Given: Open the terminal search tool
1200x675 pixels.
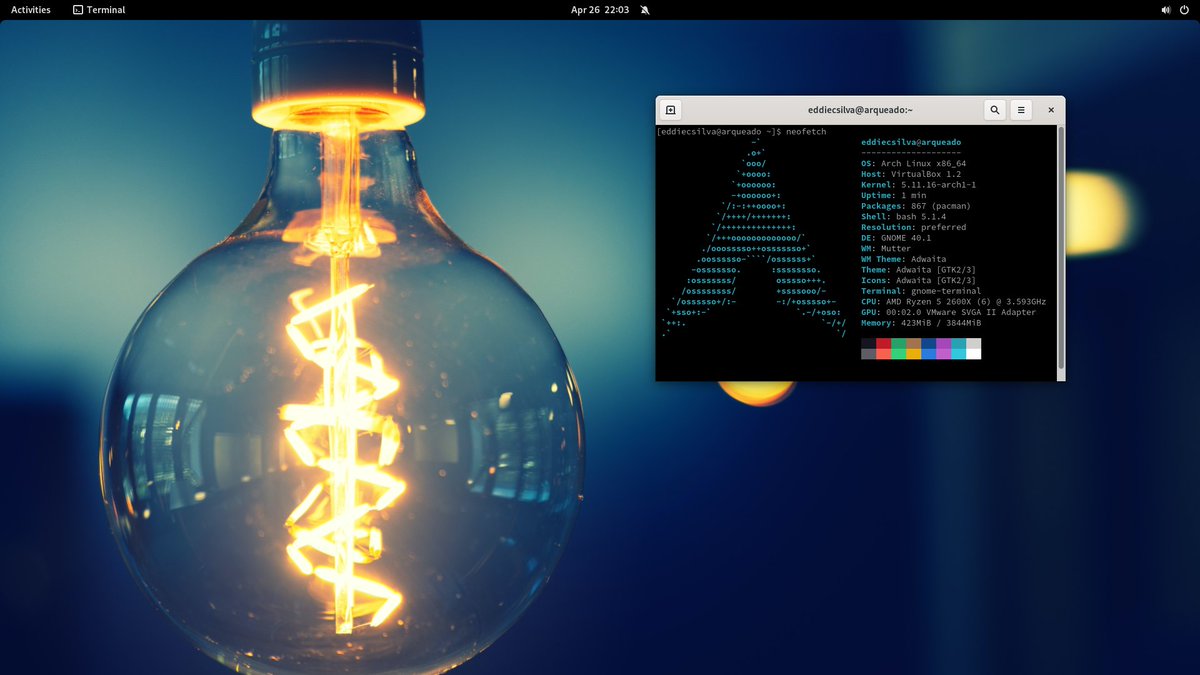Looking at the screenshot, I should pyautogui.click(x=995, y=110).
